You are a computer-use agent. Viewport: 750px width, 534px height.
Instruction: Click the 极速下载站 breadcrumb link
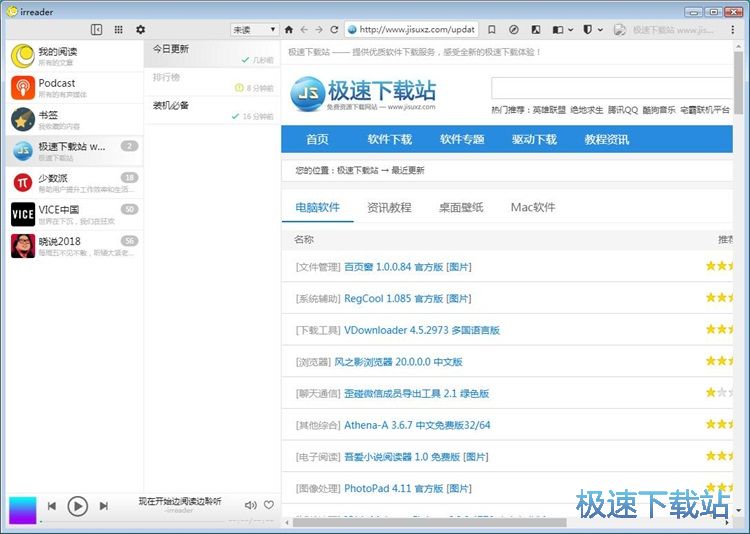click(358, 170)
